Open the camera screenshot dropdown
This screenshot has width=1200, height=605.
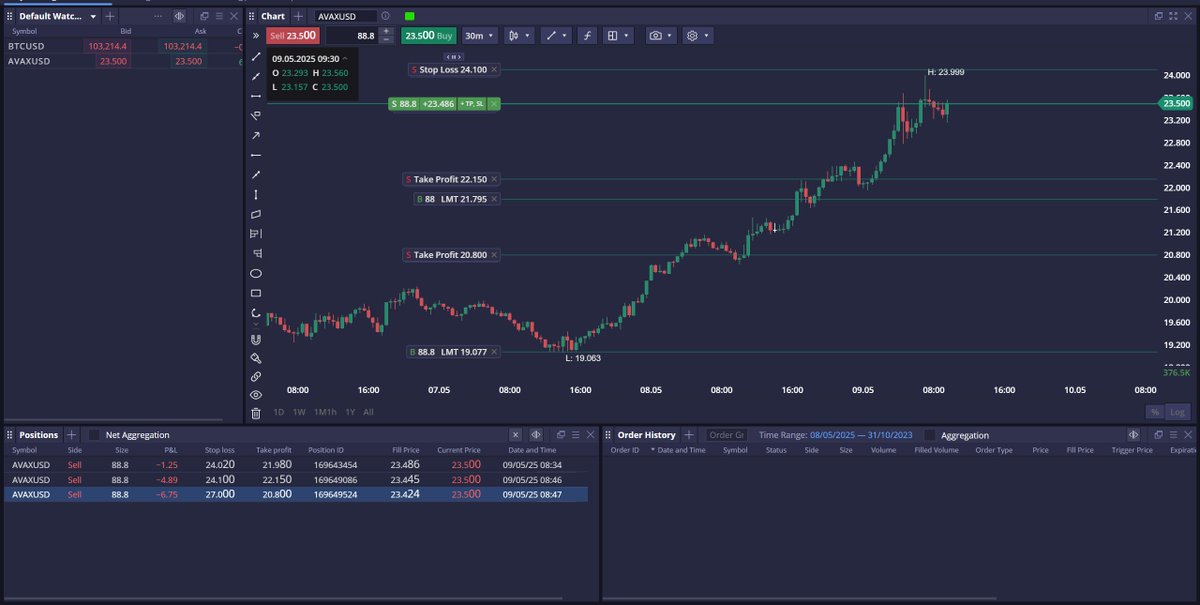(660, 35)
